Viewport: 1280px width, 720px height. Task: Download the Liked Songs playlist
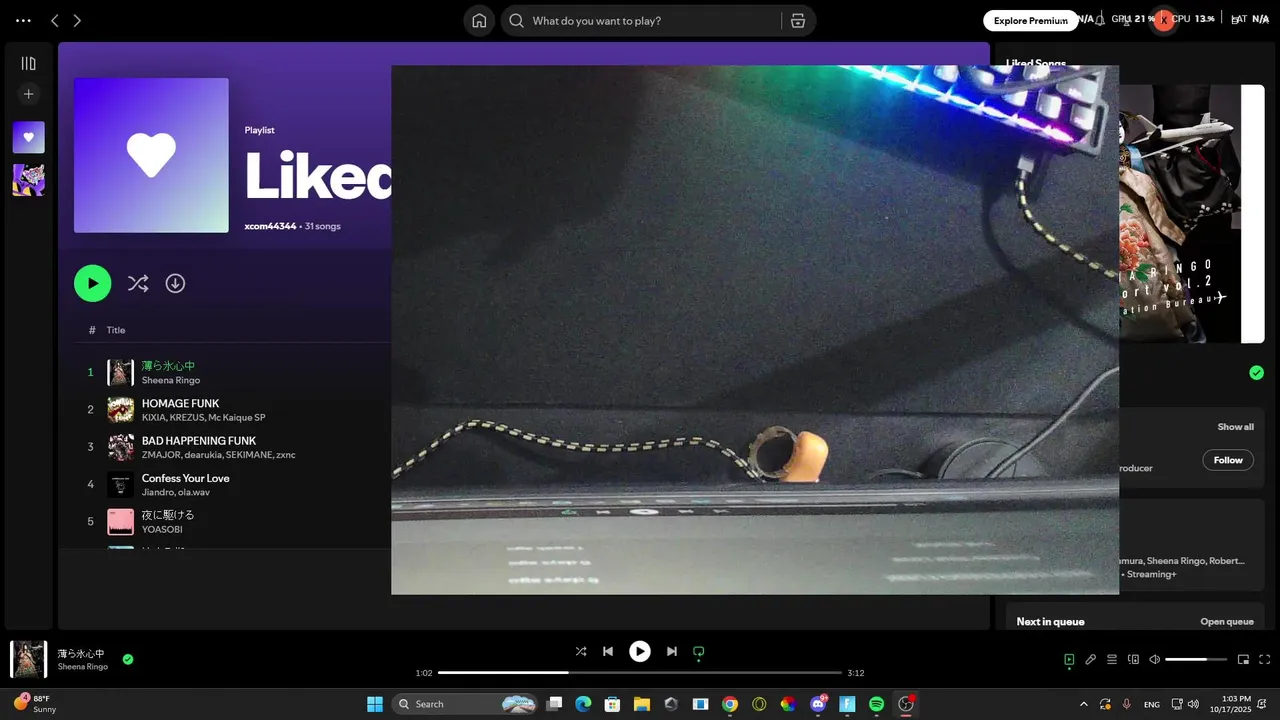point(175,283)
